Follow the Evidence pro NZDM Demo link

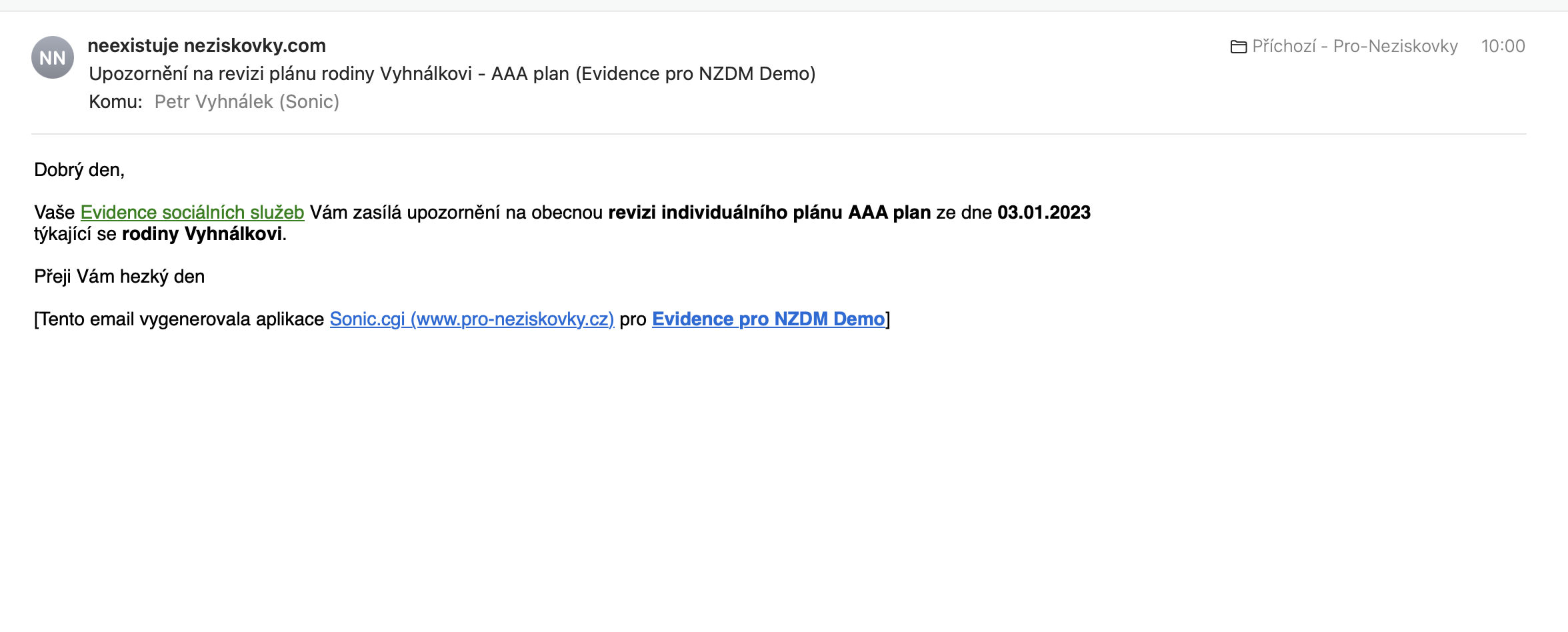tap(768, 319)
